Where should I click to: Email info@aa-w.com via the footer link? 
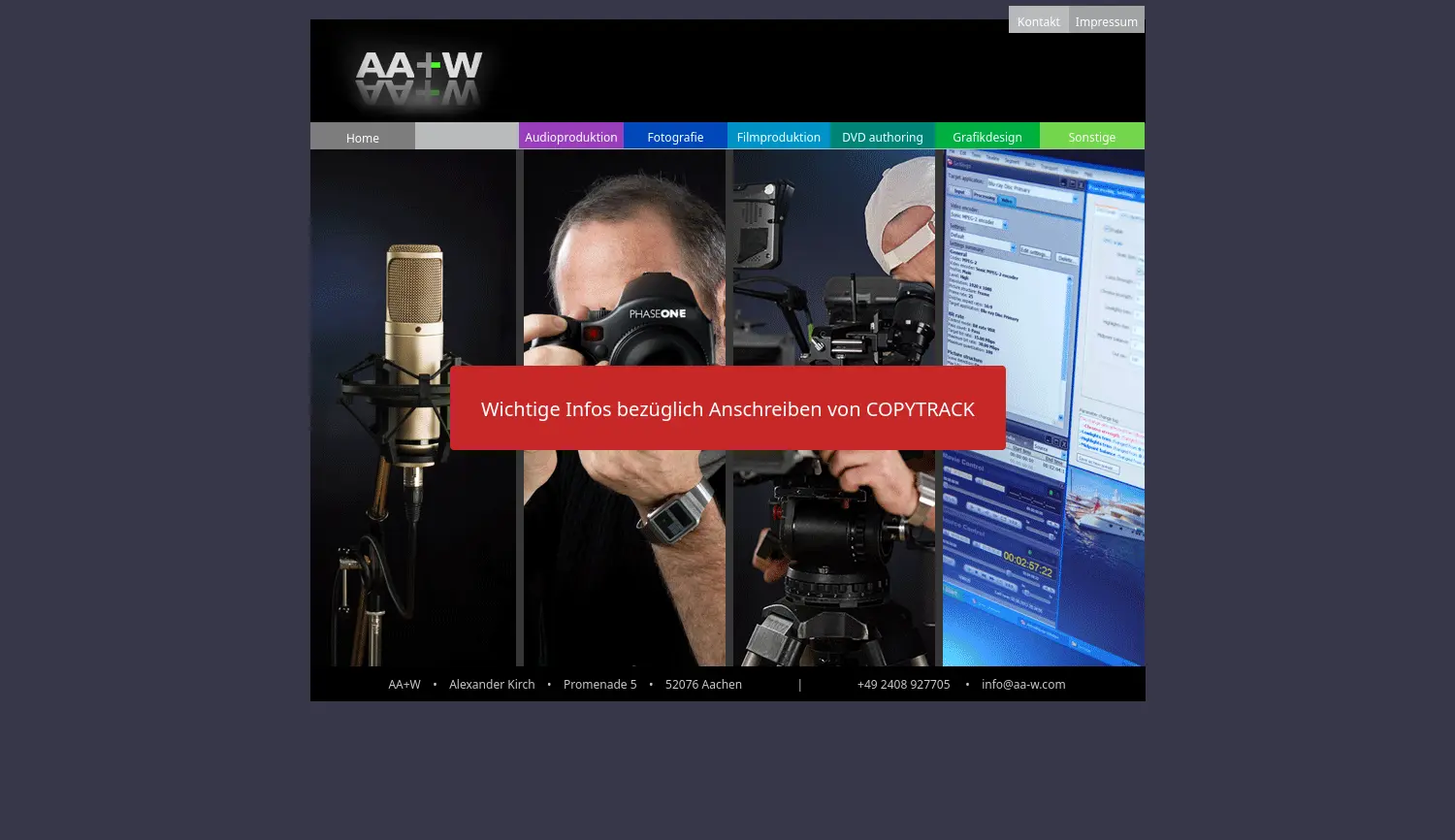coord(1023,684)
